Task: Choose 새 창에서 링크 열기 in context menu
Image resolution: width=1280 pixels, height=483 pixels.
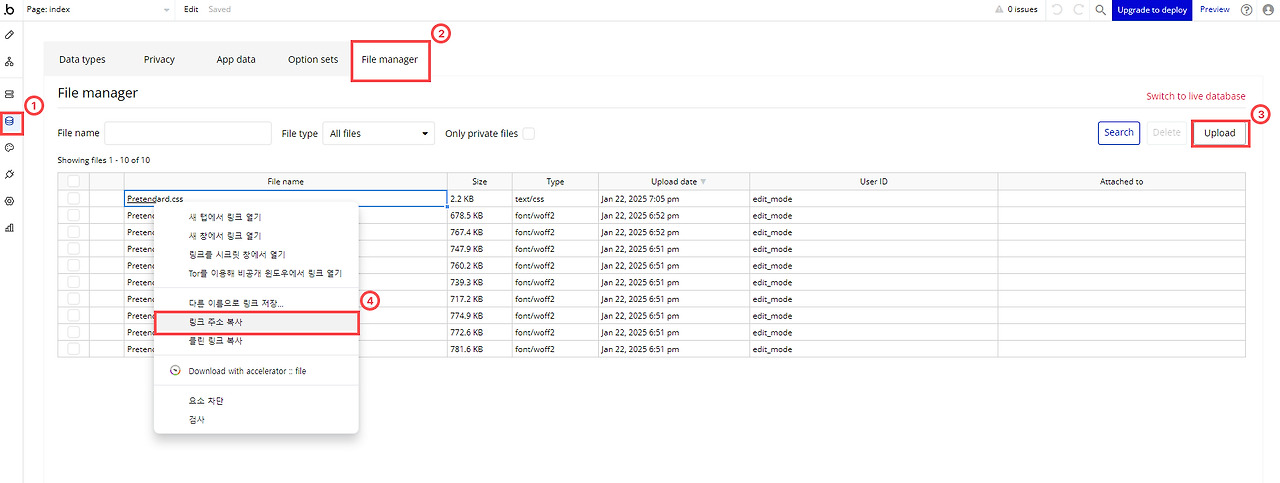Action: [256, 235]
